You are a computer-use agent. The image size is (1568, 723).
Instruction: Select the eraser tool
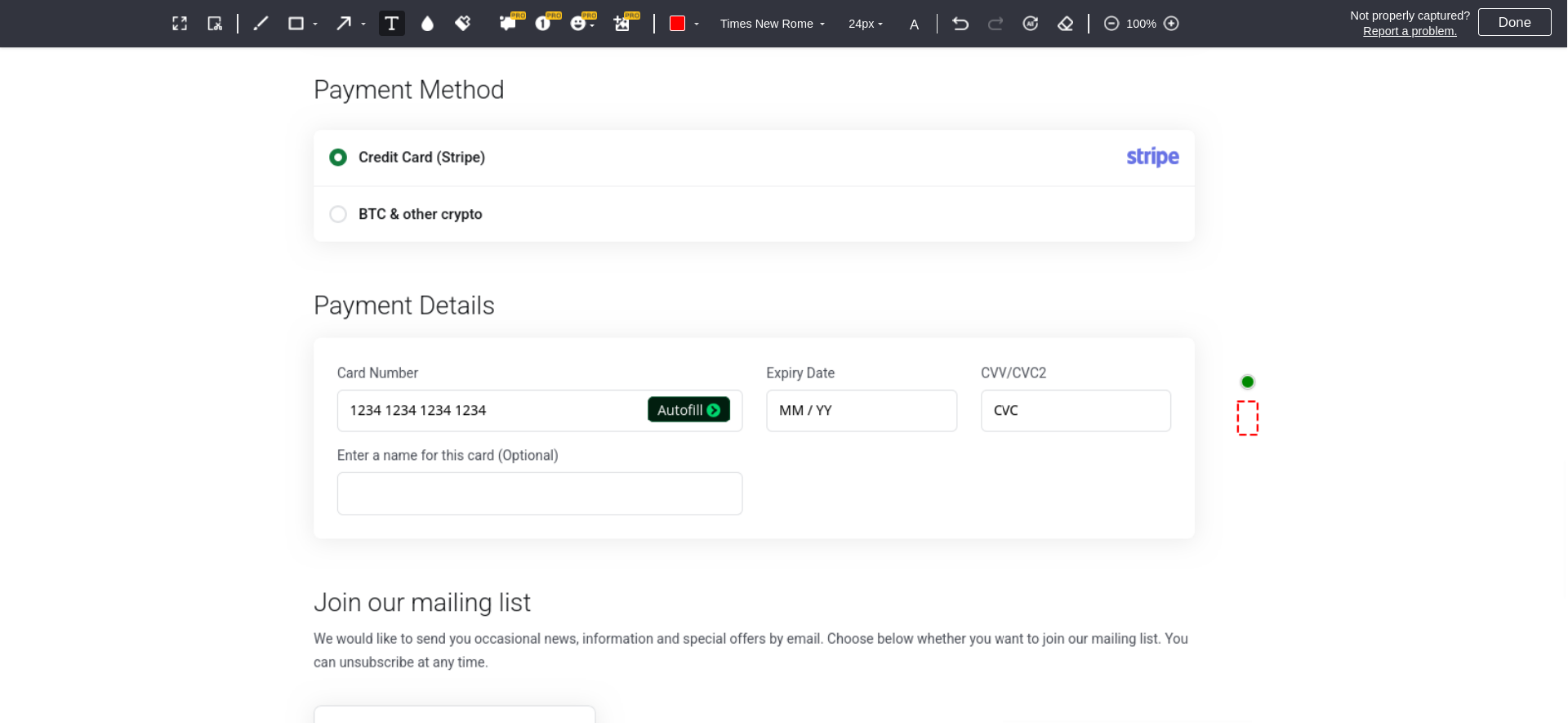(x=1066, y=24)
